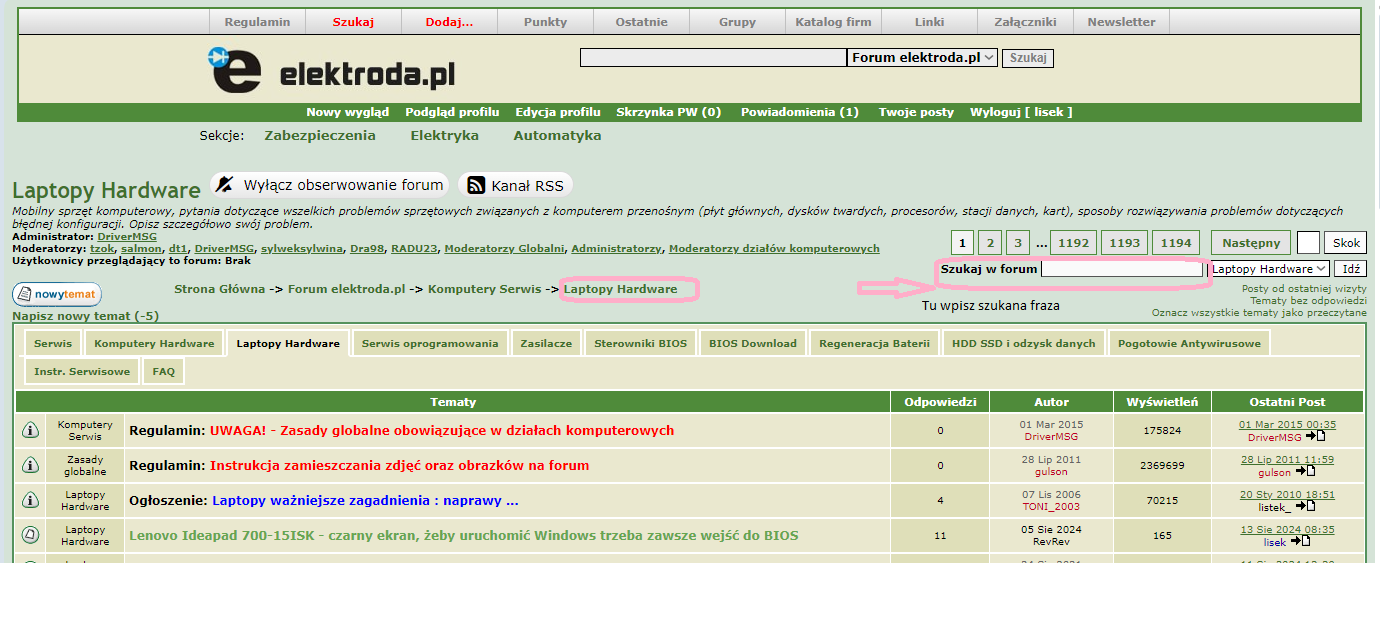The image size is (1380, 638).
Task: Open Linki in the top menu
Action: (x=929, y=22)
